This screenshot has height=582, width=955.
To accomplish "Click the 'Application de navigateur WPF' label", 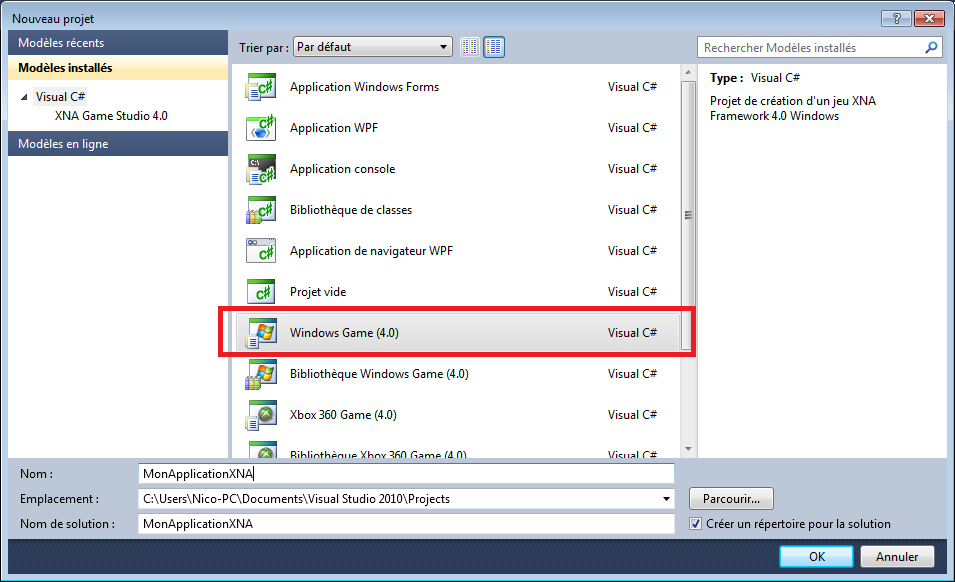I will [x=372, y=251].
